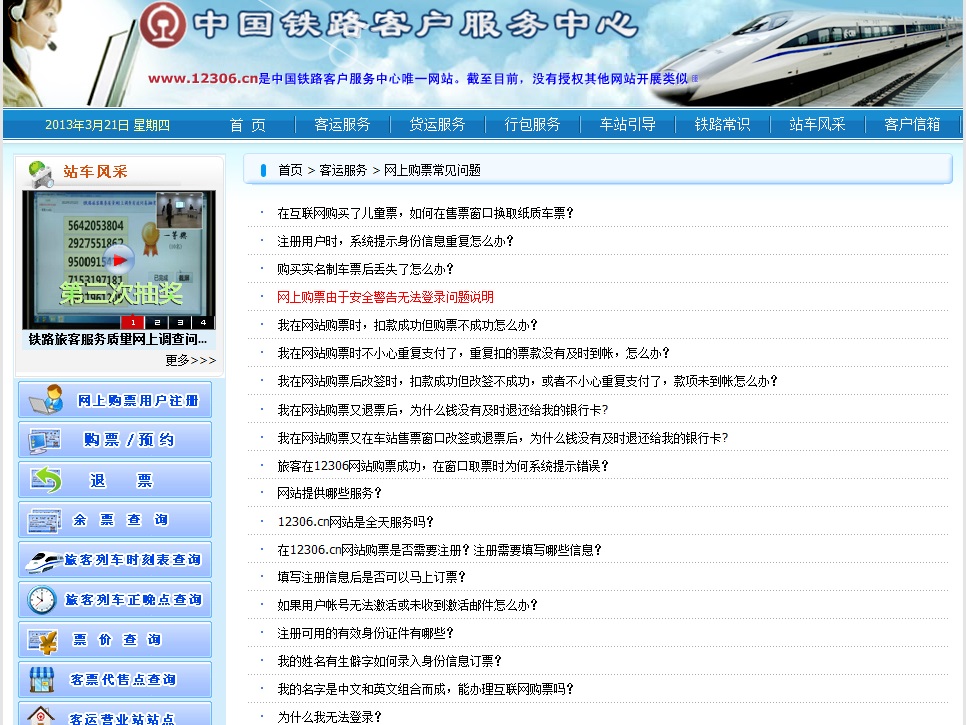Open FAQ 网站提供哪些服务
This screenshot has height=725, width=966.
point(329,493)
